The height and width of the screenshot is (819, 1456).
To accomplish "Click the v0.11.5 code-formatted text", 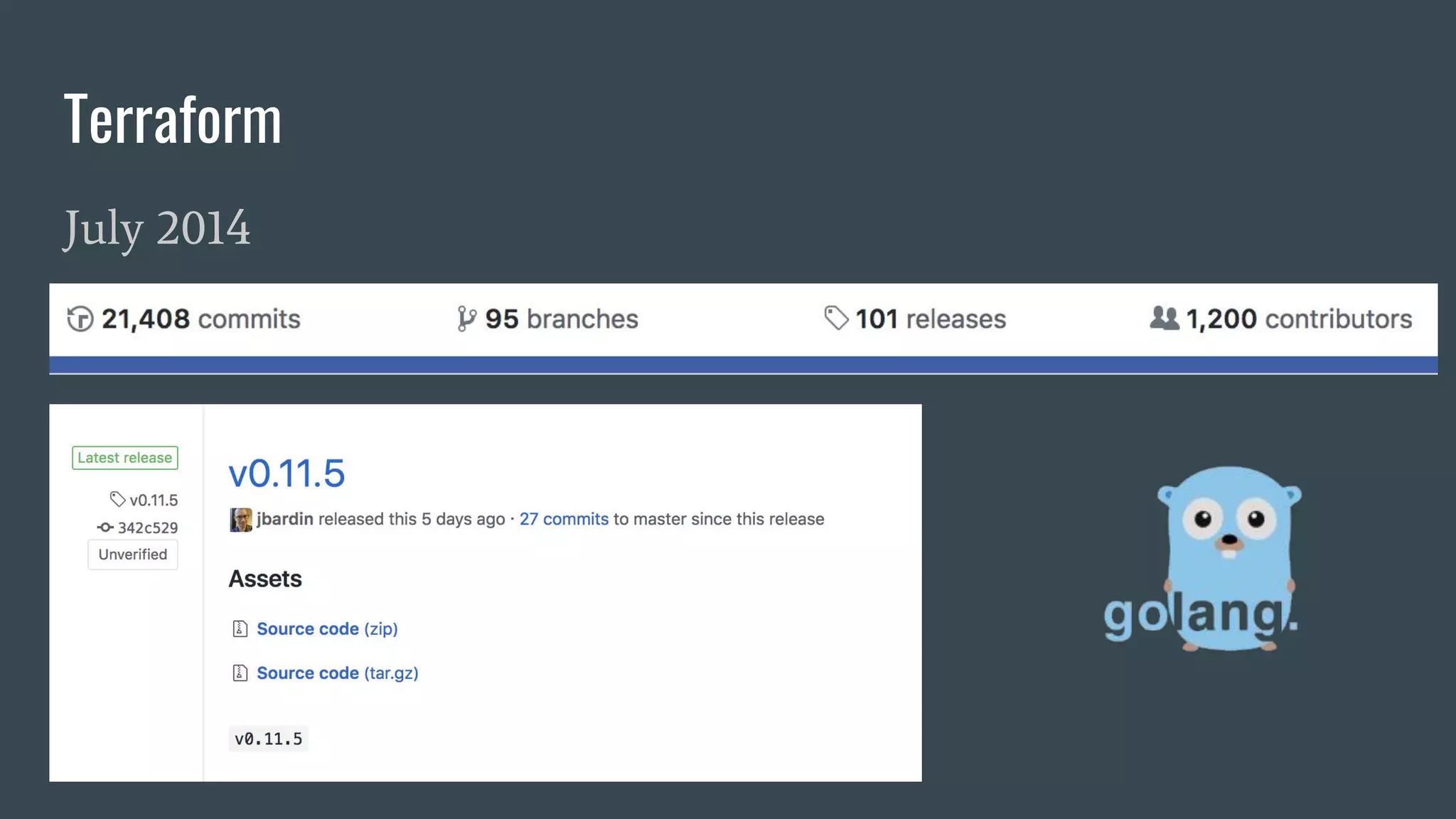I will click(x=269, y=739).
